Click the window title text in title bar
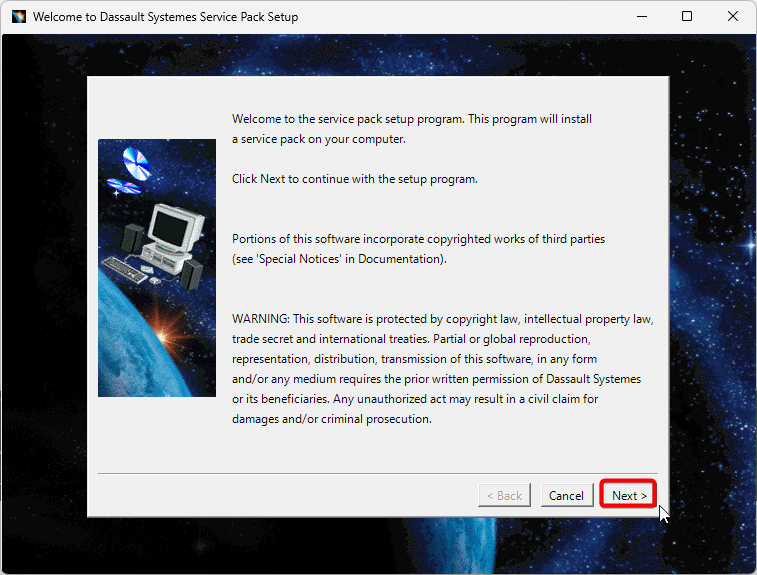Screen dimensions: 757x575 click(165, 17)
